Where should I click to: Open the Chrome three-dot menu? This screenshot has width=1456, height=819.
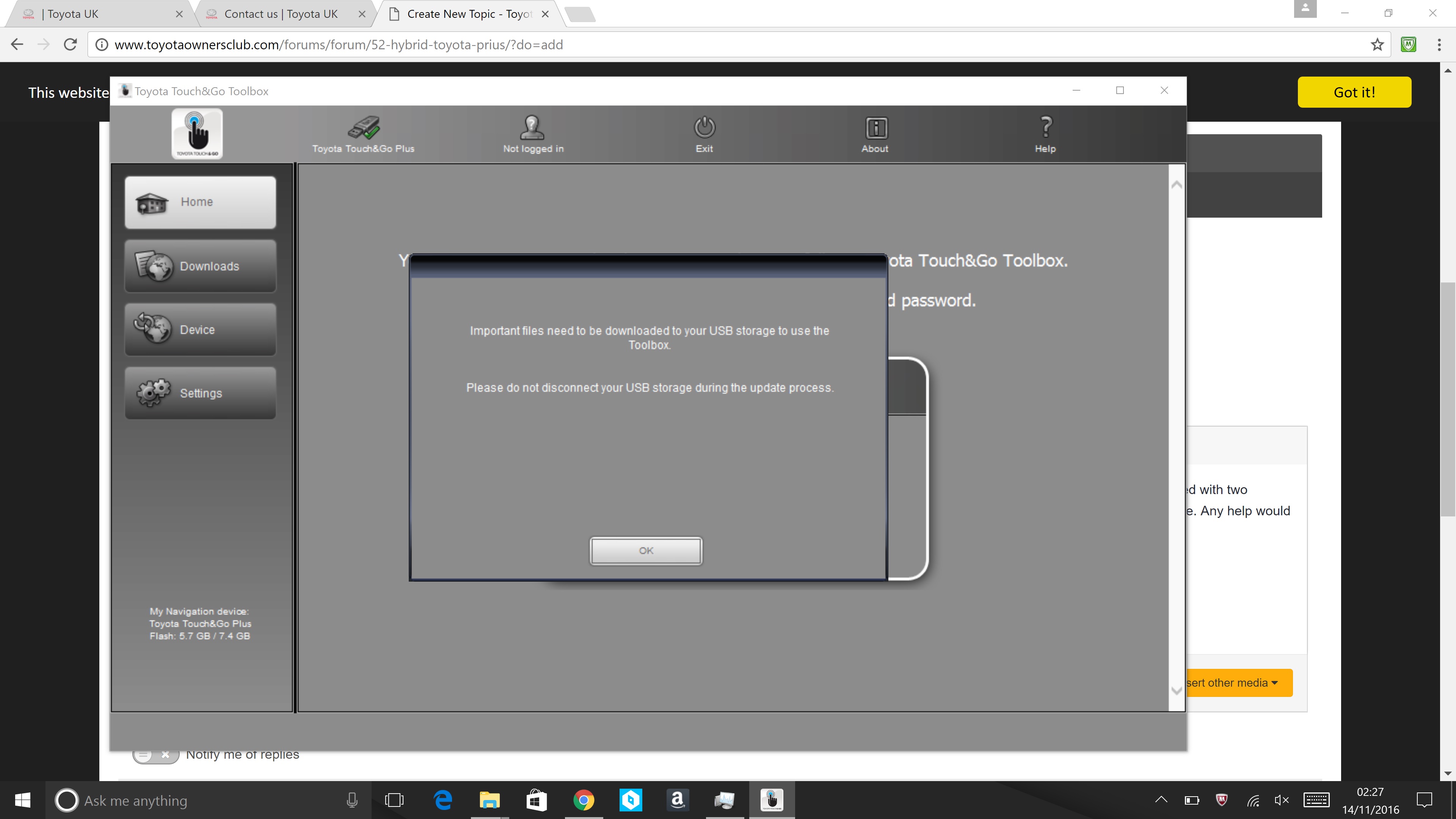pyautogui.click(x=1439, y=45)
